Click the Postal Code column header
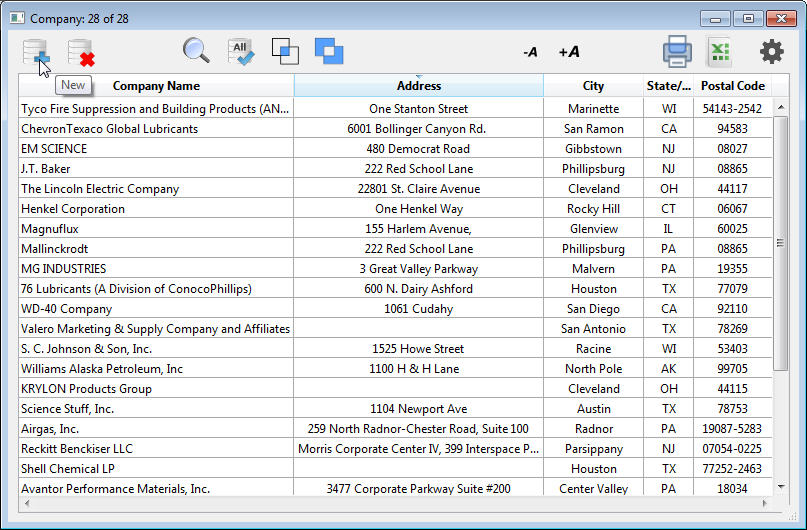 732,86
